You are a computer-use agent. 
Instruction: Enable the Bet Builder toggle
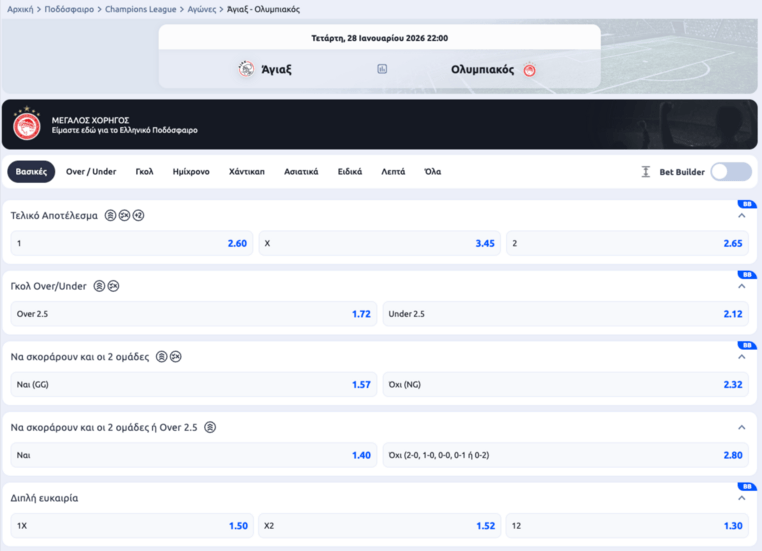point(731,172)
